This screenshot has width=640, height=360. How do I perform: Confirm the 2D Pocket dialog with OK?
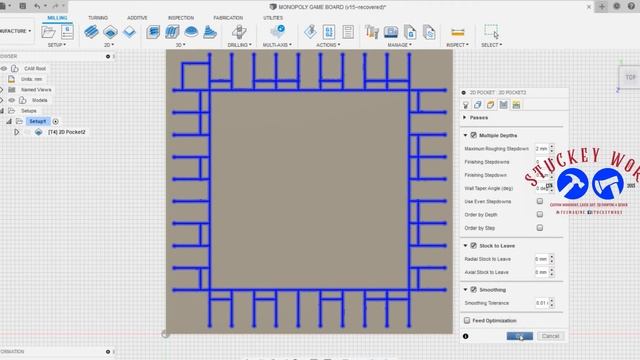520,336
